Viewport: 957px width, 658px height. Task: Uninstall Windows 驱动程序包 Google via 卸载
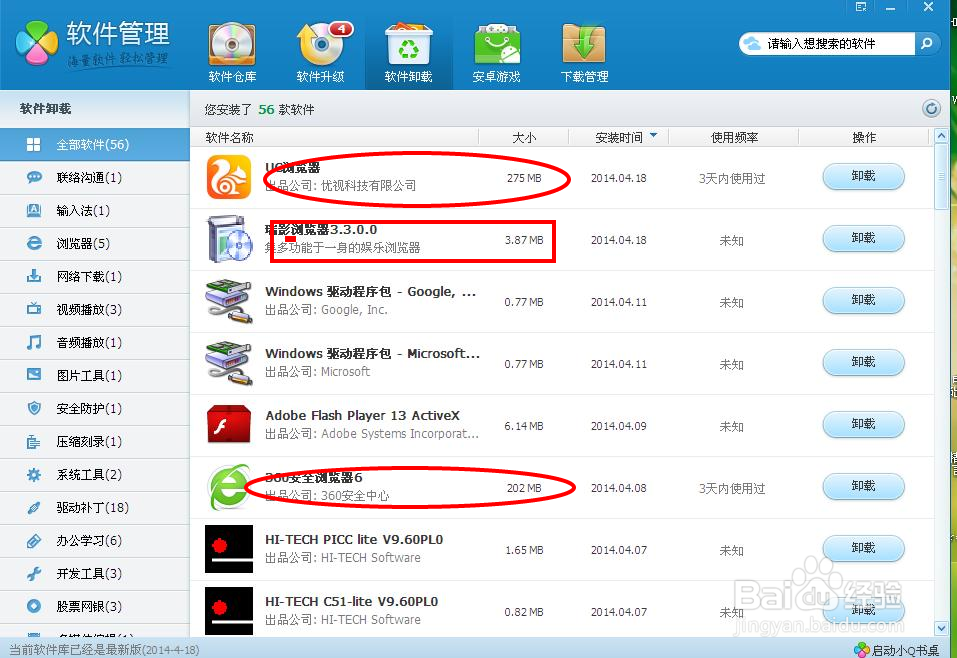[863, 300]
